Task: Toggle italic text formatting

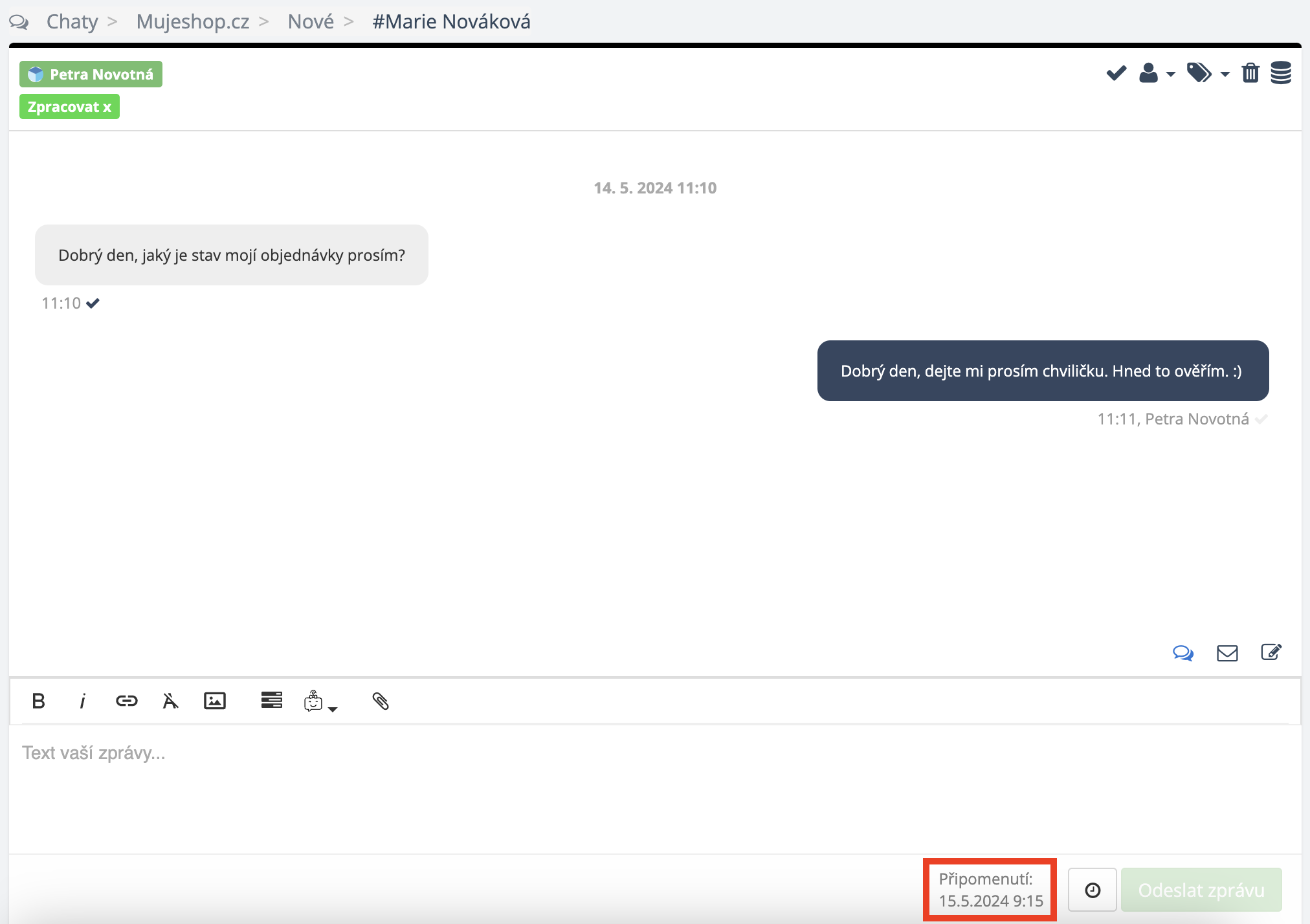Action: pos(82,701)
